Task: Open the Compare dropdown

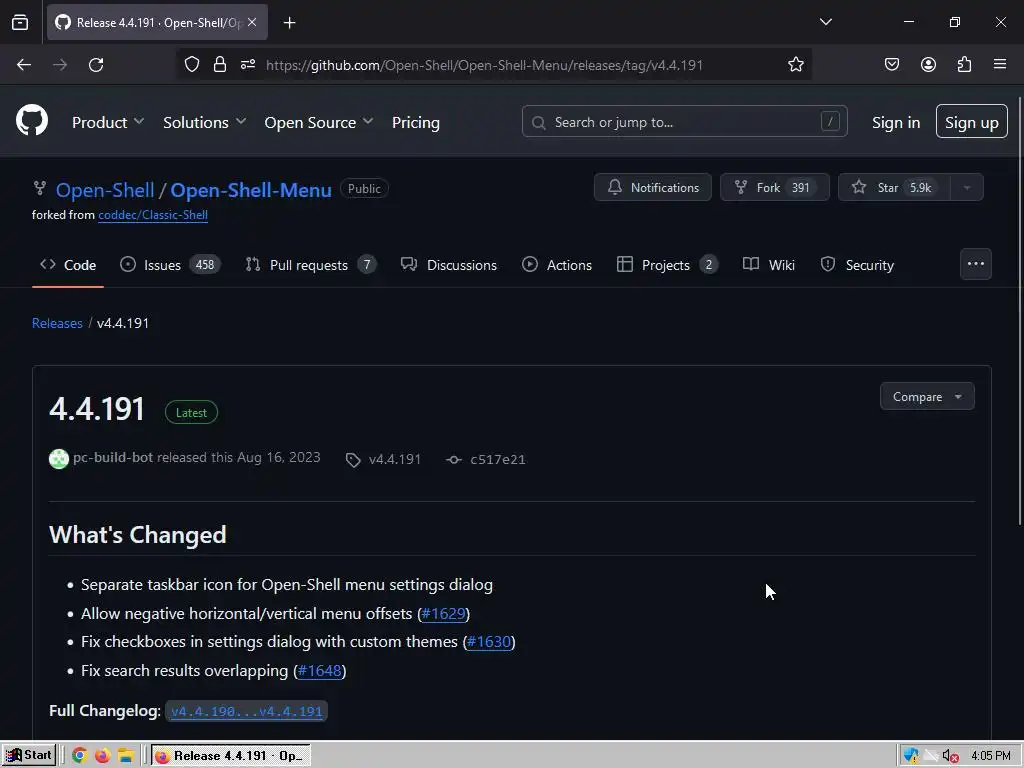Action: pos(927,396)
